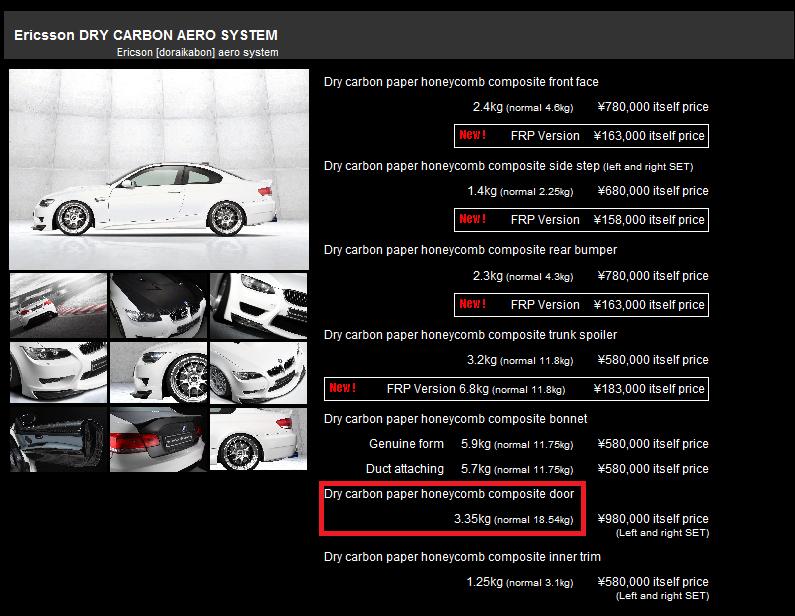Click the side step FRP Version ¥158,000 box
The image size is (795, 616).
(x=581, y=220)
